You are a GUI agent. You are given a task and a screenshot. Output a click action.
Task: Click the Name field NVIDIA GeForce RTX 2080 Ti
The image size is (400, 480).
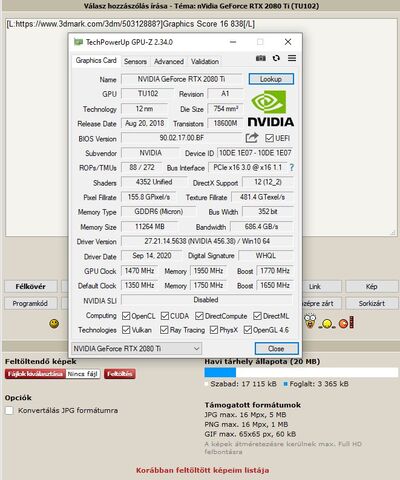coord(181,79)
